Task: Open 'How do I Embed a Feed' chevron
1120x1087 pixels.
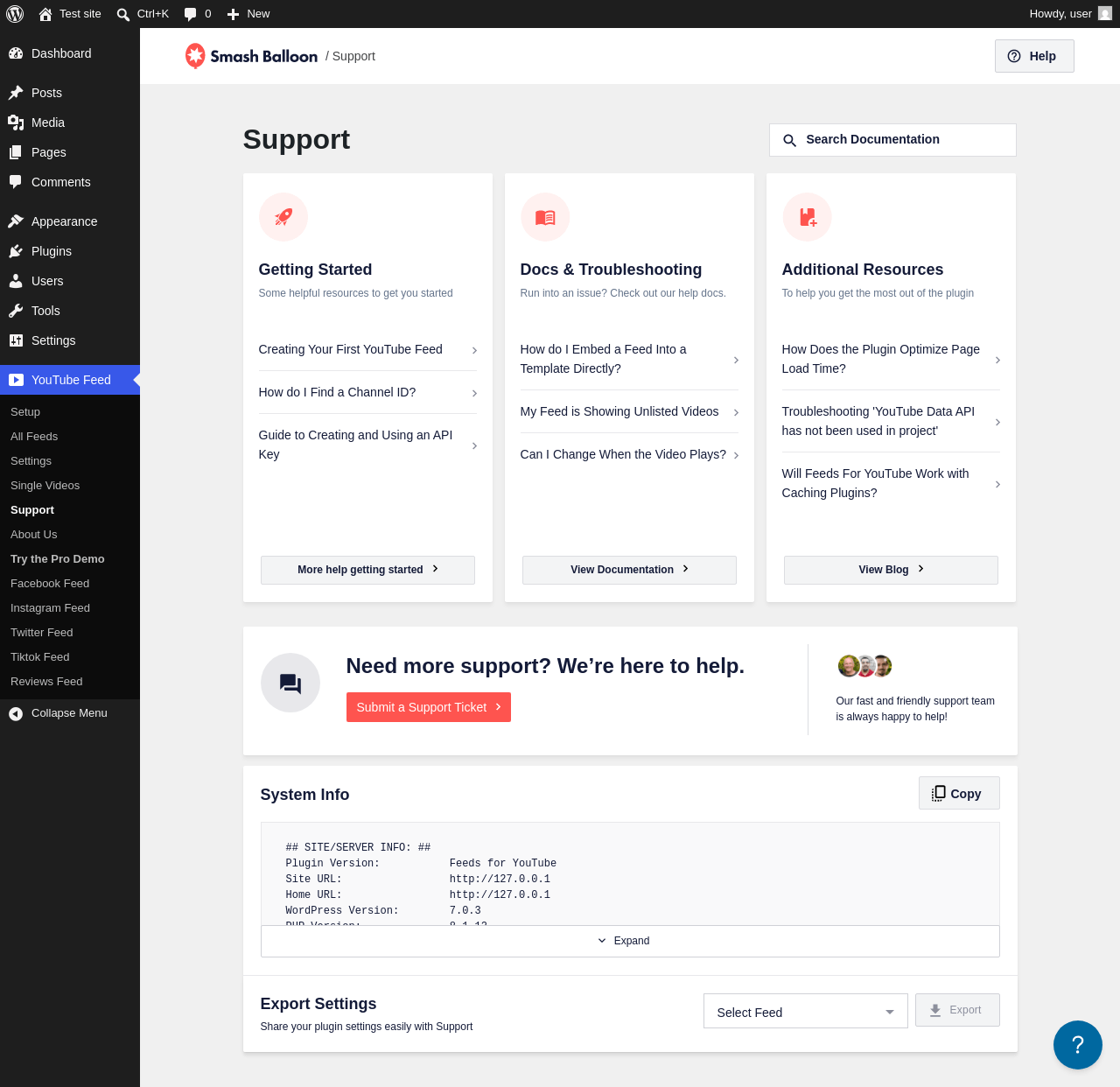Action: click(736, 360)
